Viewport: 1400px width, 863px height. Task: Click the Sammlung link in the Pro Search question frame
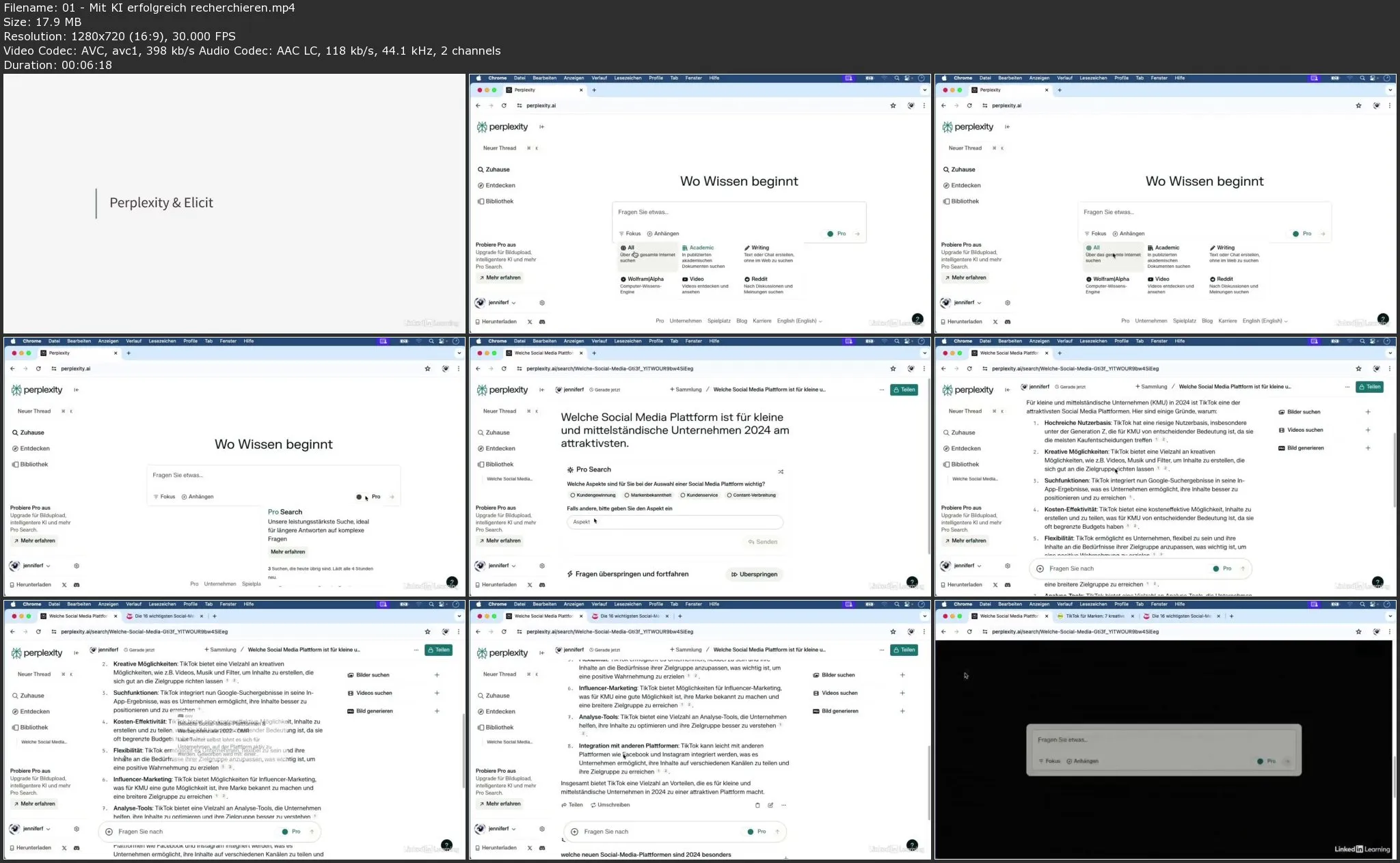click(686, 390)
